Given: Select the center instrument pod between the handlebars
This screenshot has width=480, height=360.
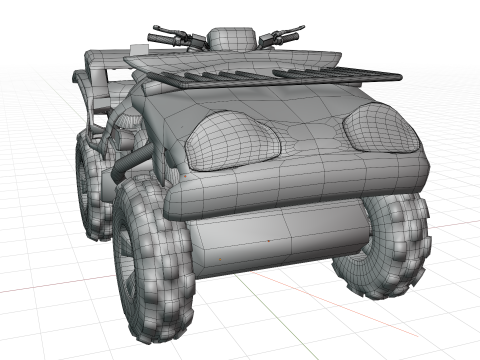Looking at the screenshot, I should click(232, 39).
